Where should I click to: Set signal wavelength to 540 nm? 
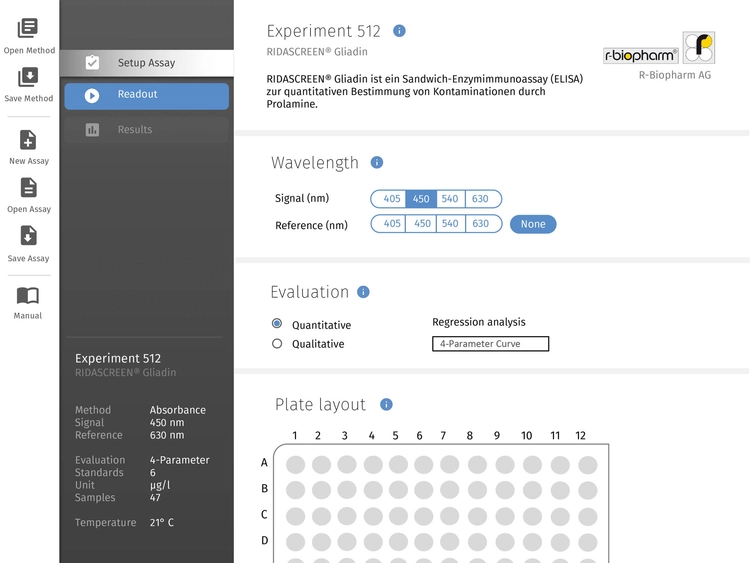(x=450, y=199)
